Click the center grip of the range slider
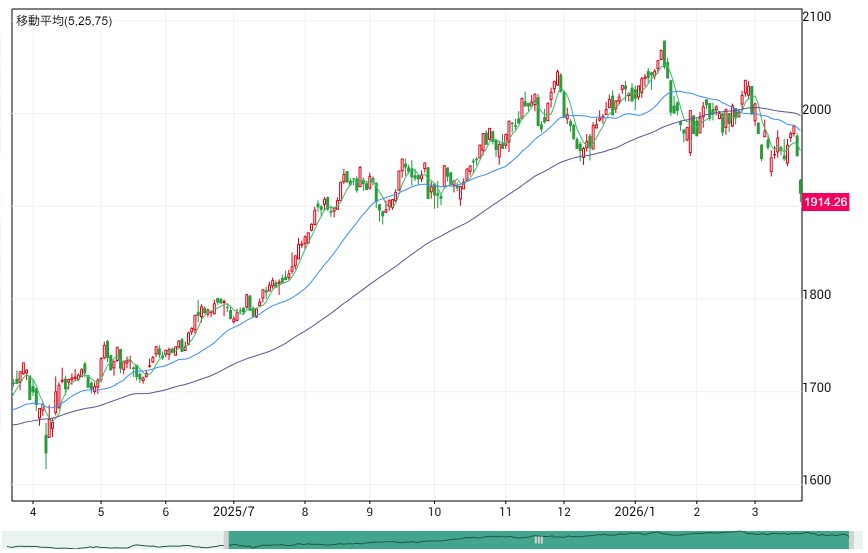Viewport: 868px width, 553px height. pyautogui.click(x=538, y=540)
